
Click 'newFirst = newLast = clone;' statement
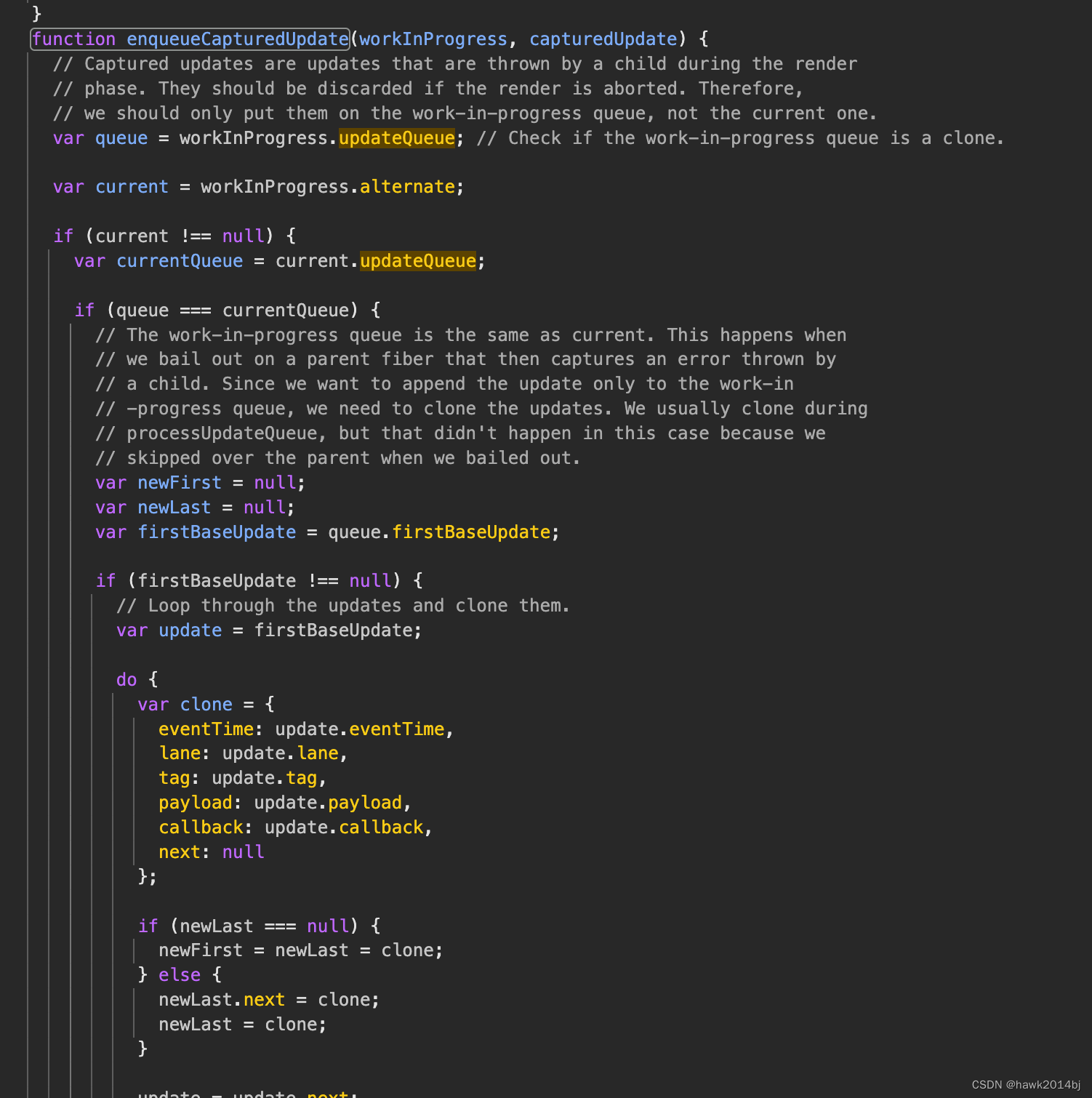click(301, 950)
